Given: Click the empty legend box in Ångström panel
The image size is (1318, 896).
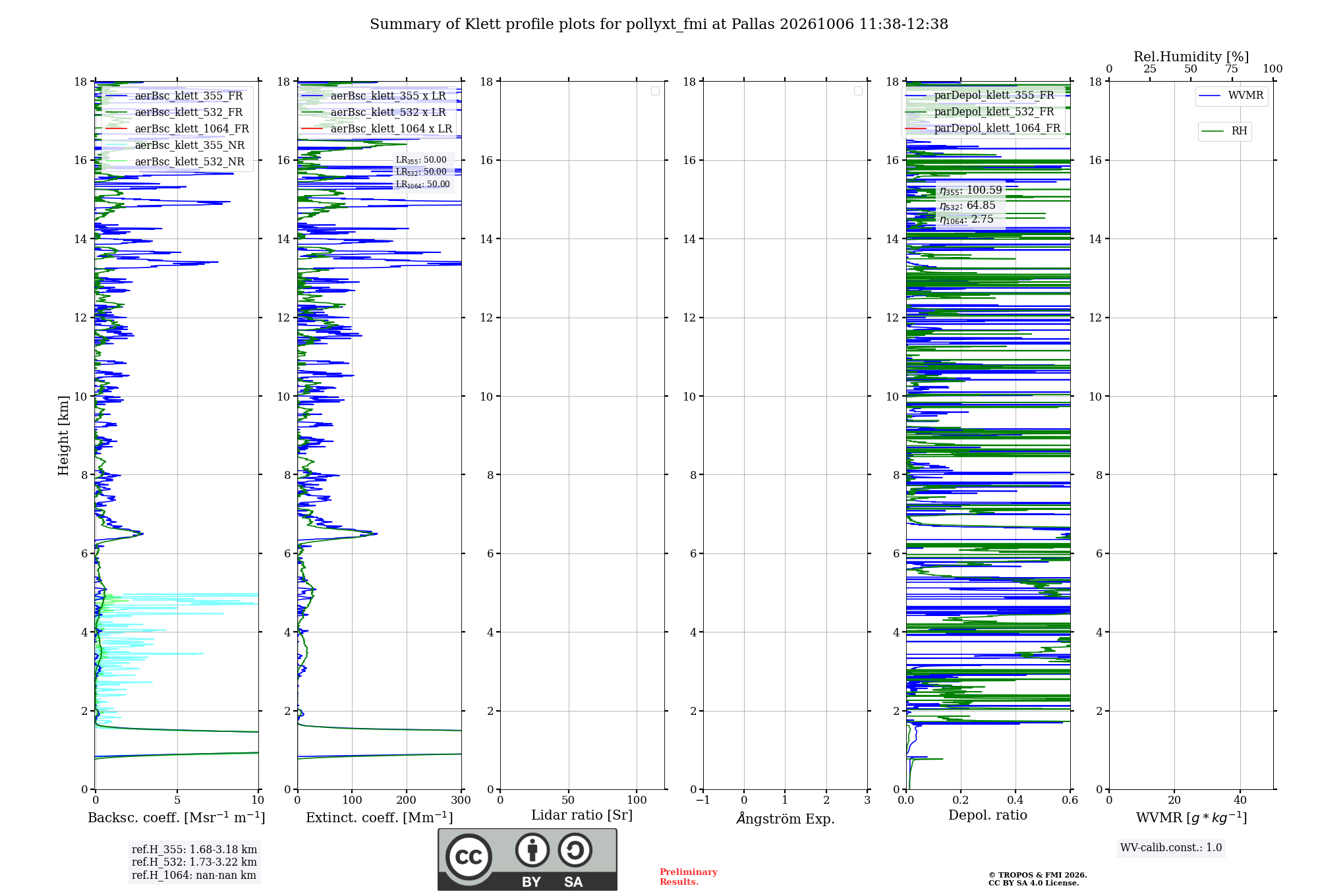Looking at the screenshot, I should coord(858,91).
